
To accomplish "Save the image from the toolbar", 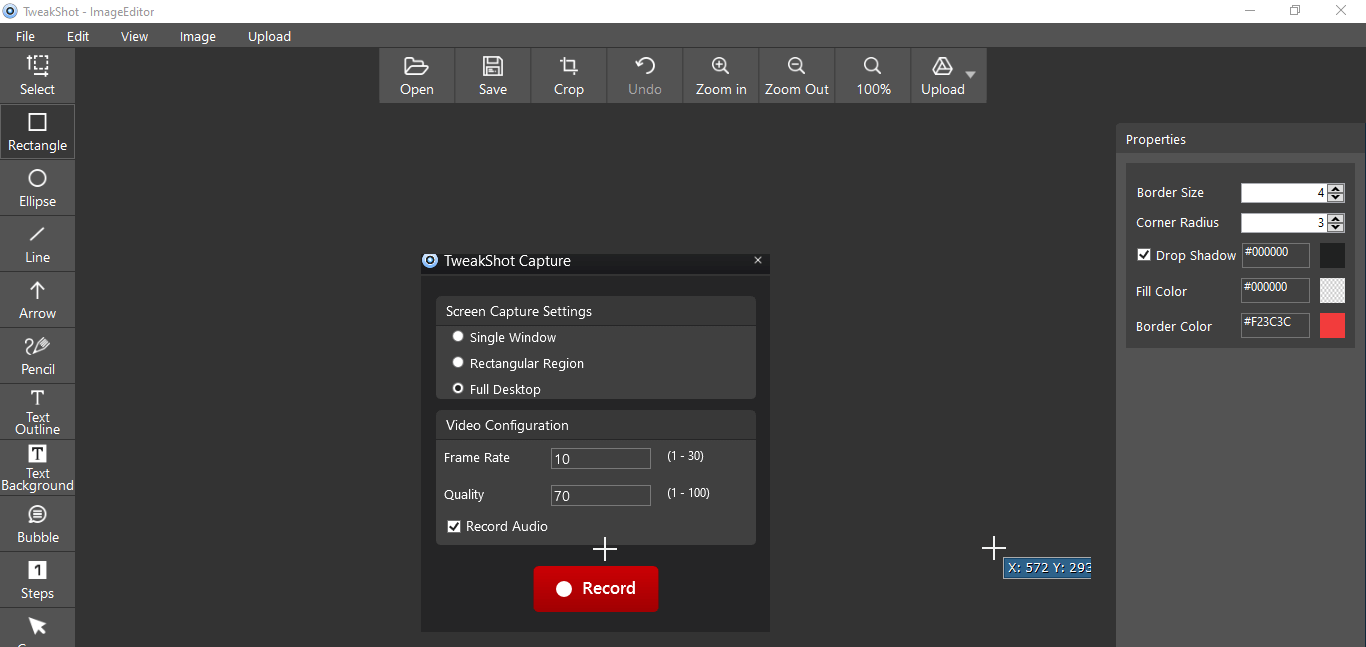I will click(x=493, y=76).
